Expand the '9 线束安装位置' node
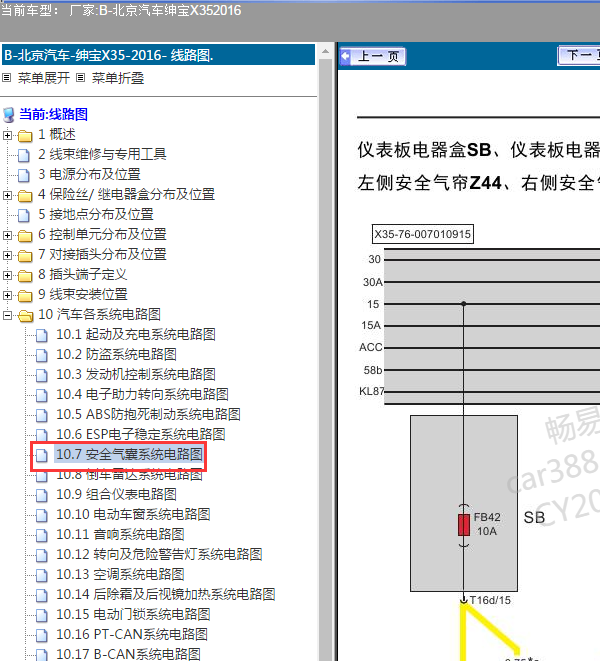Screen dimensions: 600x661 [7, 296]
